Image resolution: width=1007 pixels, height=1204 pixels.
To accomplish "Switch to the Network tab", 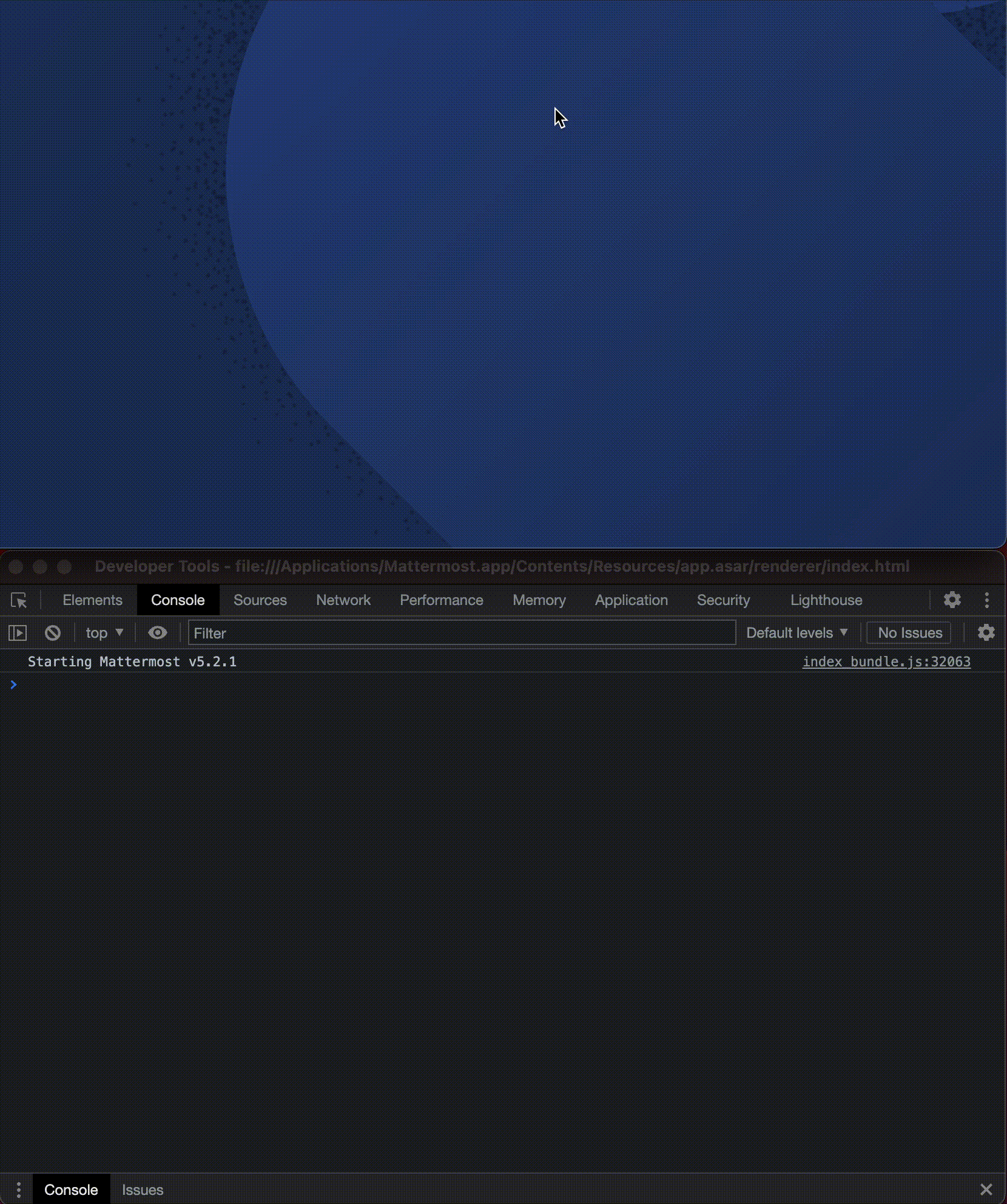I will pyautogui.click(x=343, y=600).
